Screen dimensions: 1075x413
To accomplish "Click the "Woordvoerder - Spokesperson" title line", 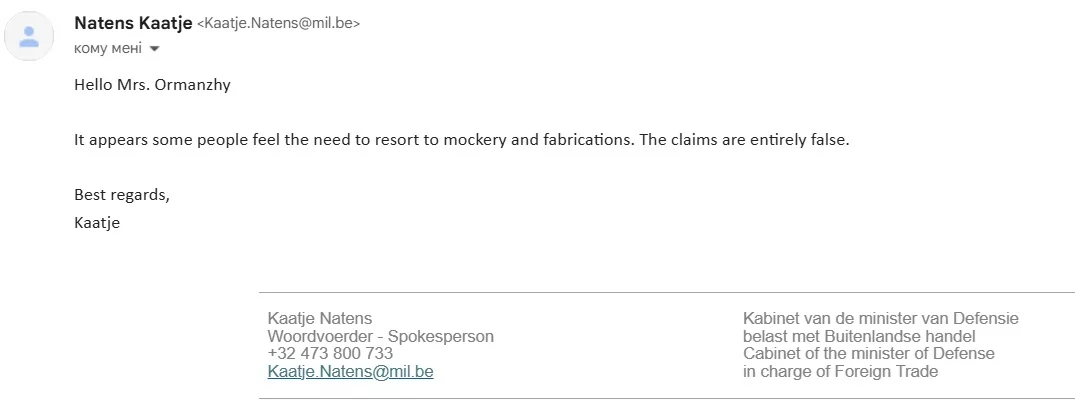I will 380,337.
